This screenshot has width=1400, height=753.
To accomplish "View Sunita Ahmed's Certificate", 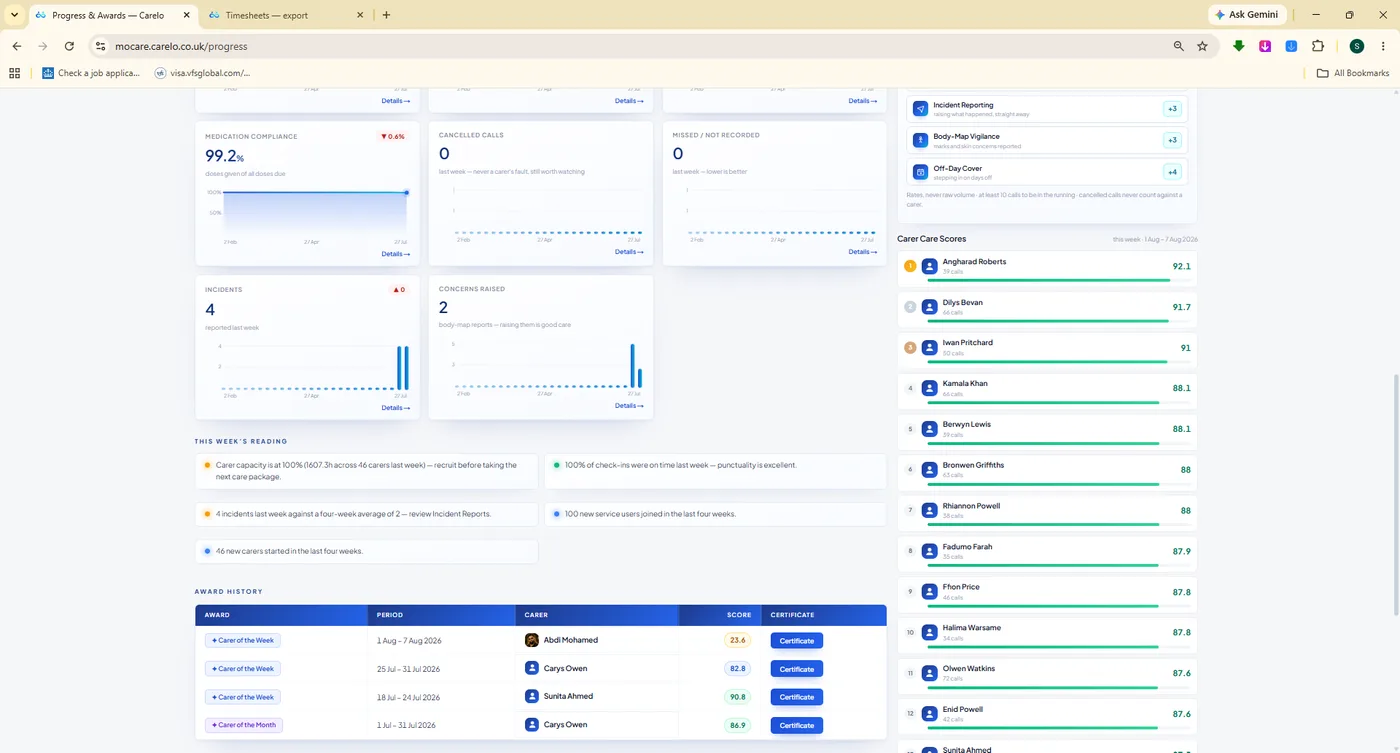I will click(x=796, y=697).
